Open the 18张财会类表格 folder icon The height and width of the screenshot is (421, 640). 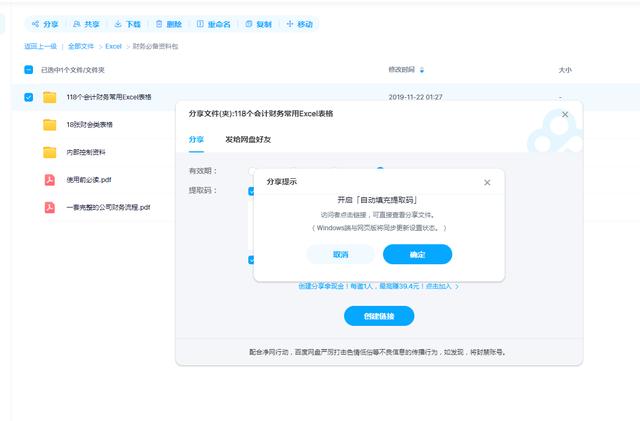pos(49,125)
